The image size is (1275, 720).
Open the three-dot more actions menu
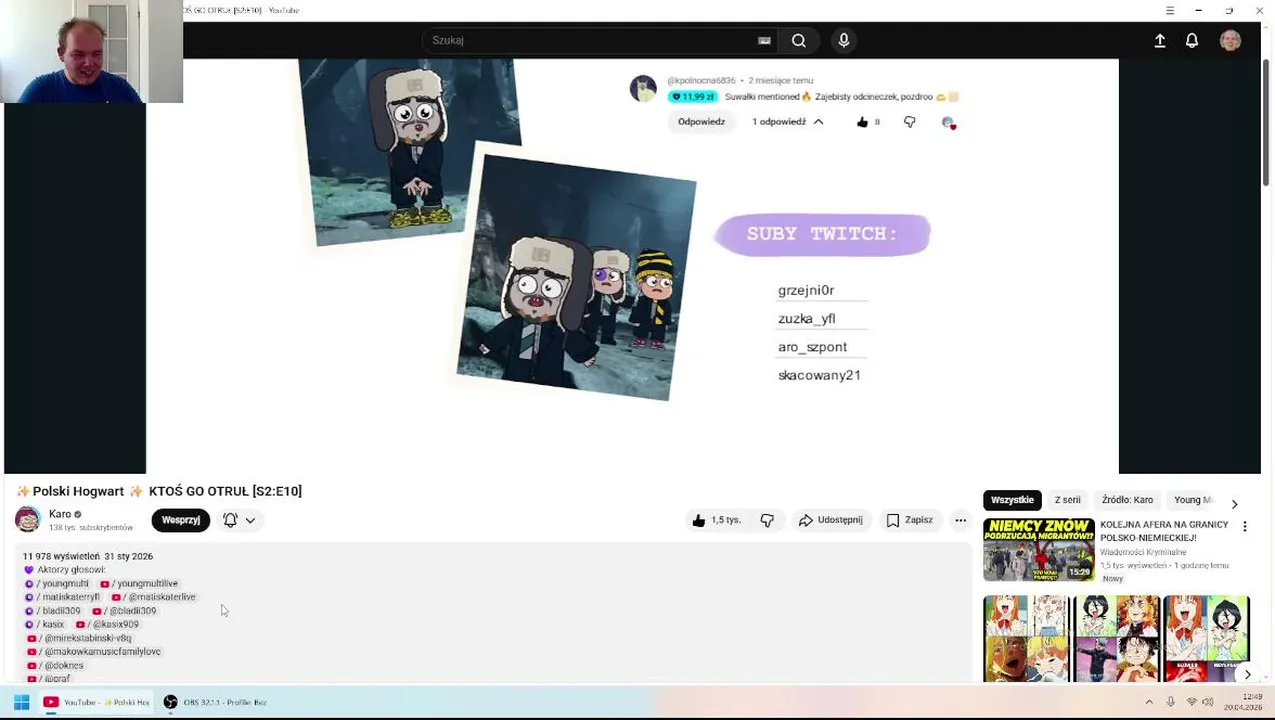click(x=961, y=520)
